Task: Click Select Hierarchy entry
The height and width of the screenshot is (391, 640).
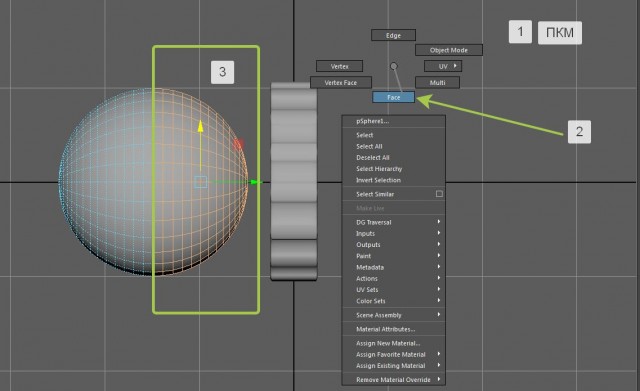Action: 393,169
